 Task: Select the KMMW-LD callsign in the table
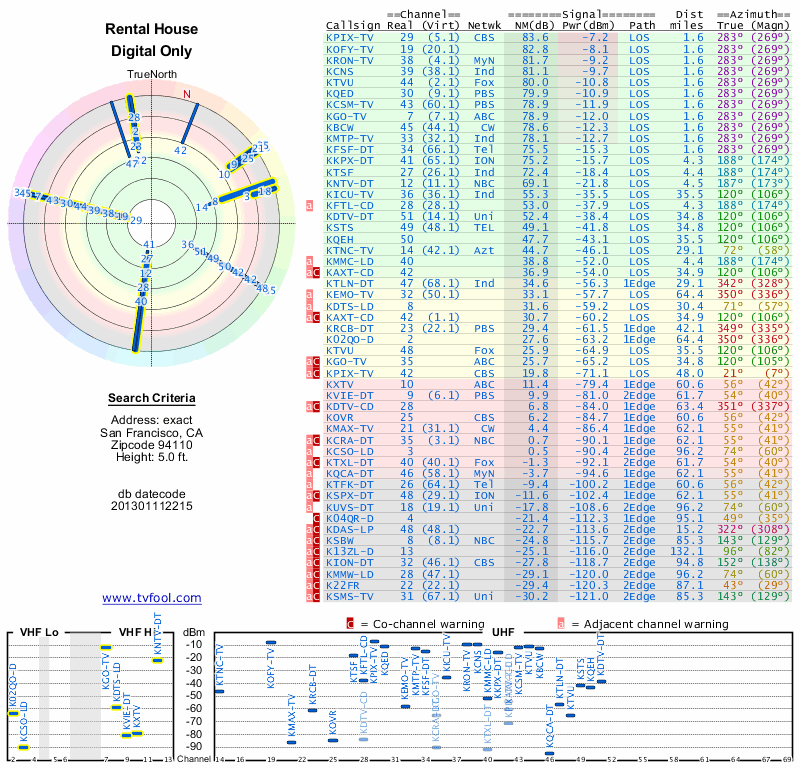(x=349, y=575)
